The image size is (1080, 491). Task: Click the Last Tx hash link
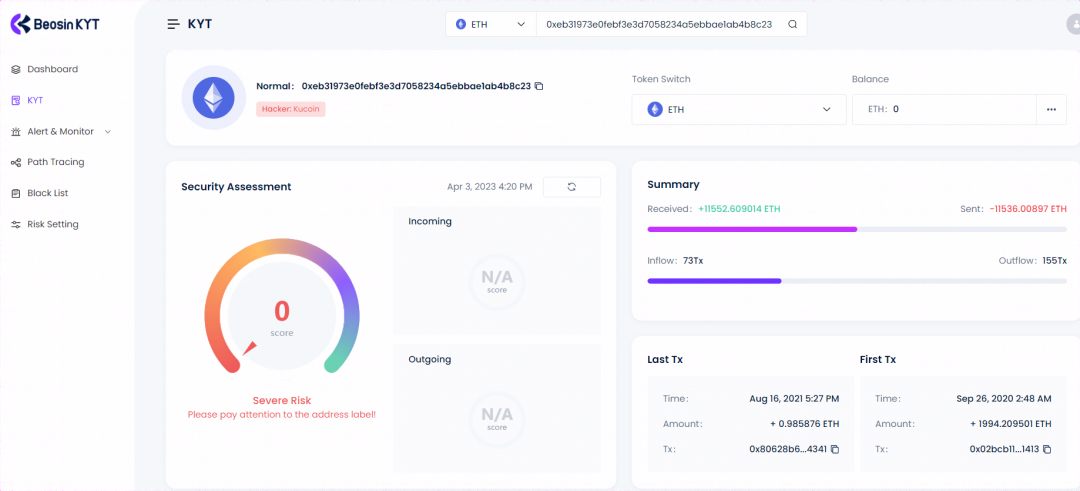787,450
